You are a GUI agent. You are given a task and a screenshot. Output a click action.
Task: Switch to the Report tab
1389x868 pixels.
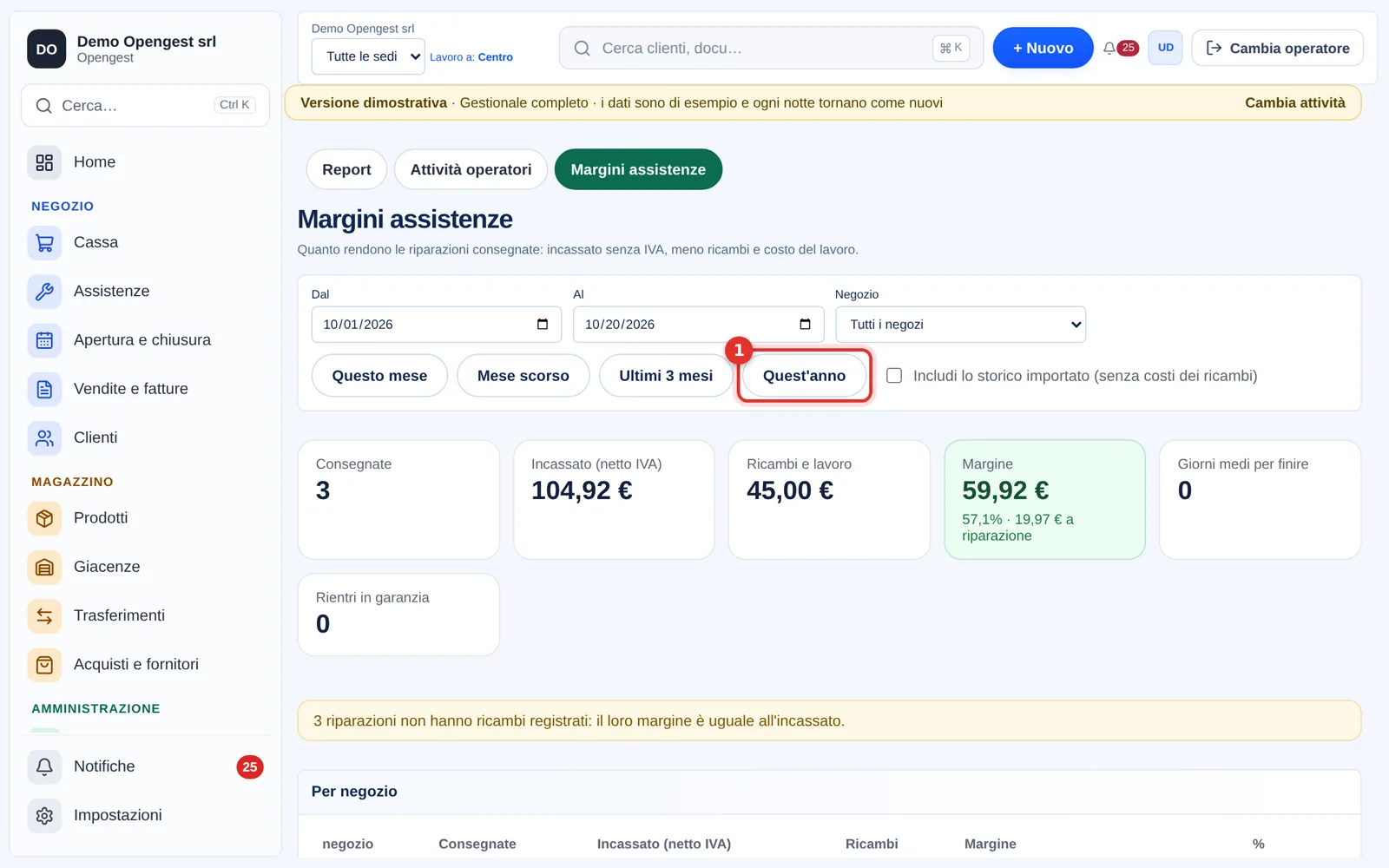point(346,169)
